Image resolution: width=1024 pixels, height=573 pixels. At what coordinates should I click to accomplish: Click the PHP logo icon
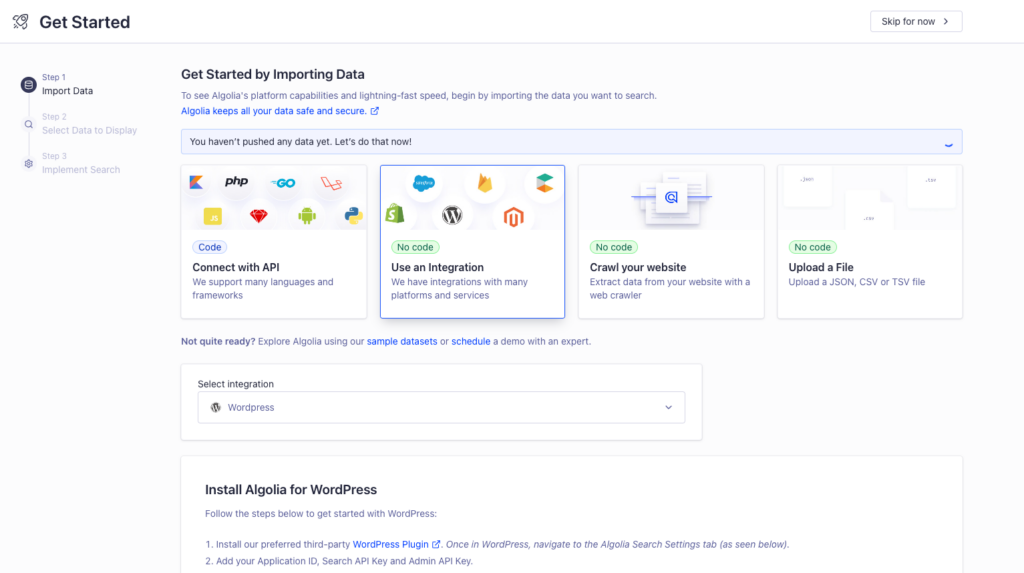[236, 182]
